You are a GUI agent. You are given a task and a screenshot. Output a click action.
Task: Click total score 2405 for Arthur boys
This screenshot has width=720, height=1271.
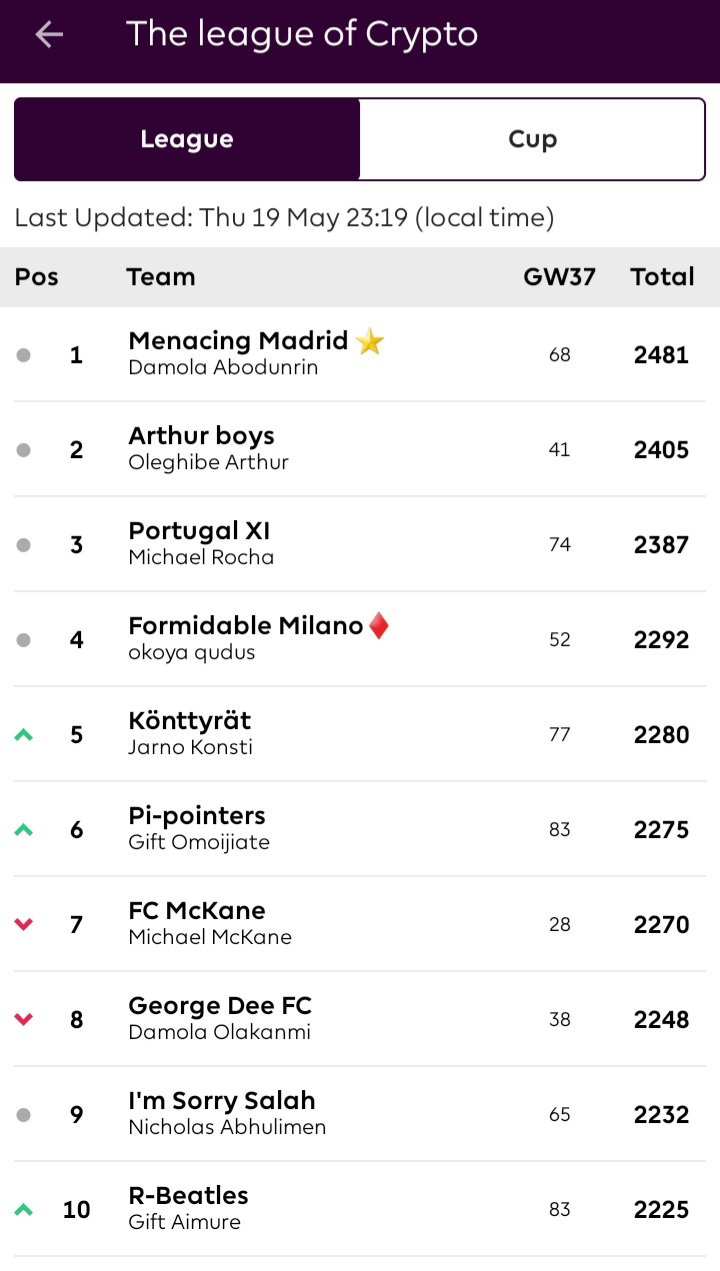pyautogui.click(x=661, y=450)
